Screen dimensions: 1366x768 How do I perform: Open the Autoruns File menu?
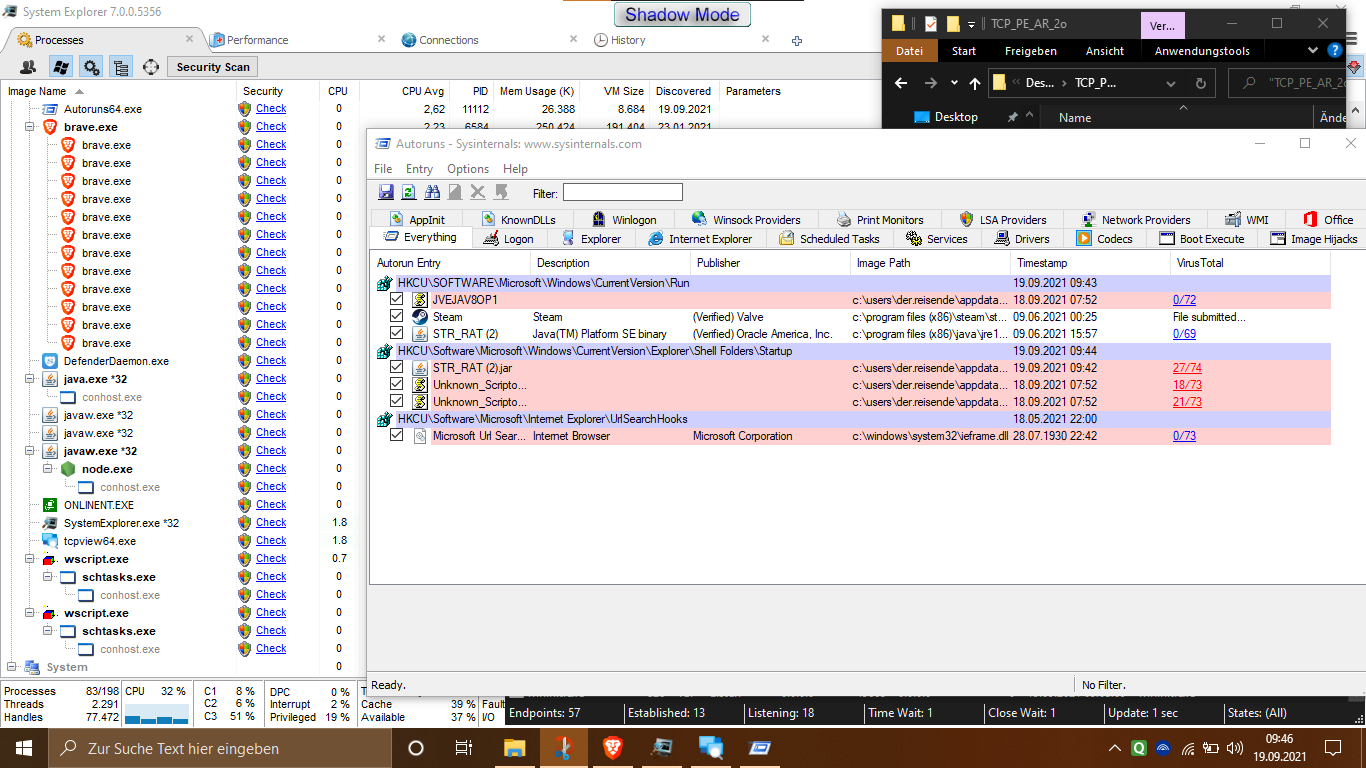coord(383,169)
